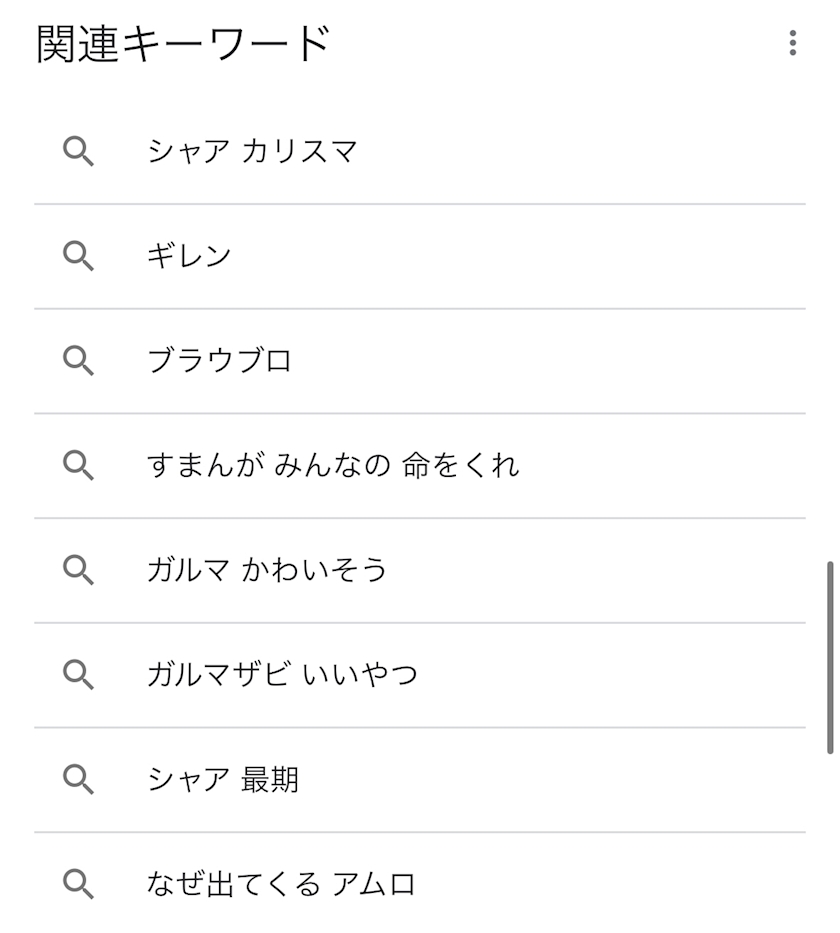Click search icon beside ガルマザビ いいやつ
The width and height of the screenshot is (840, 933).
pyautogui.click(x=79, y=674)
